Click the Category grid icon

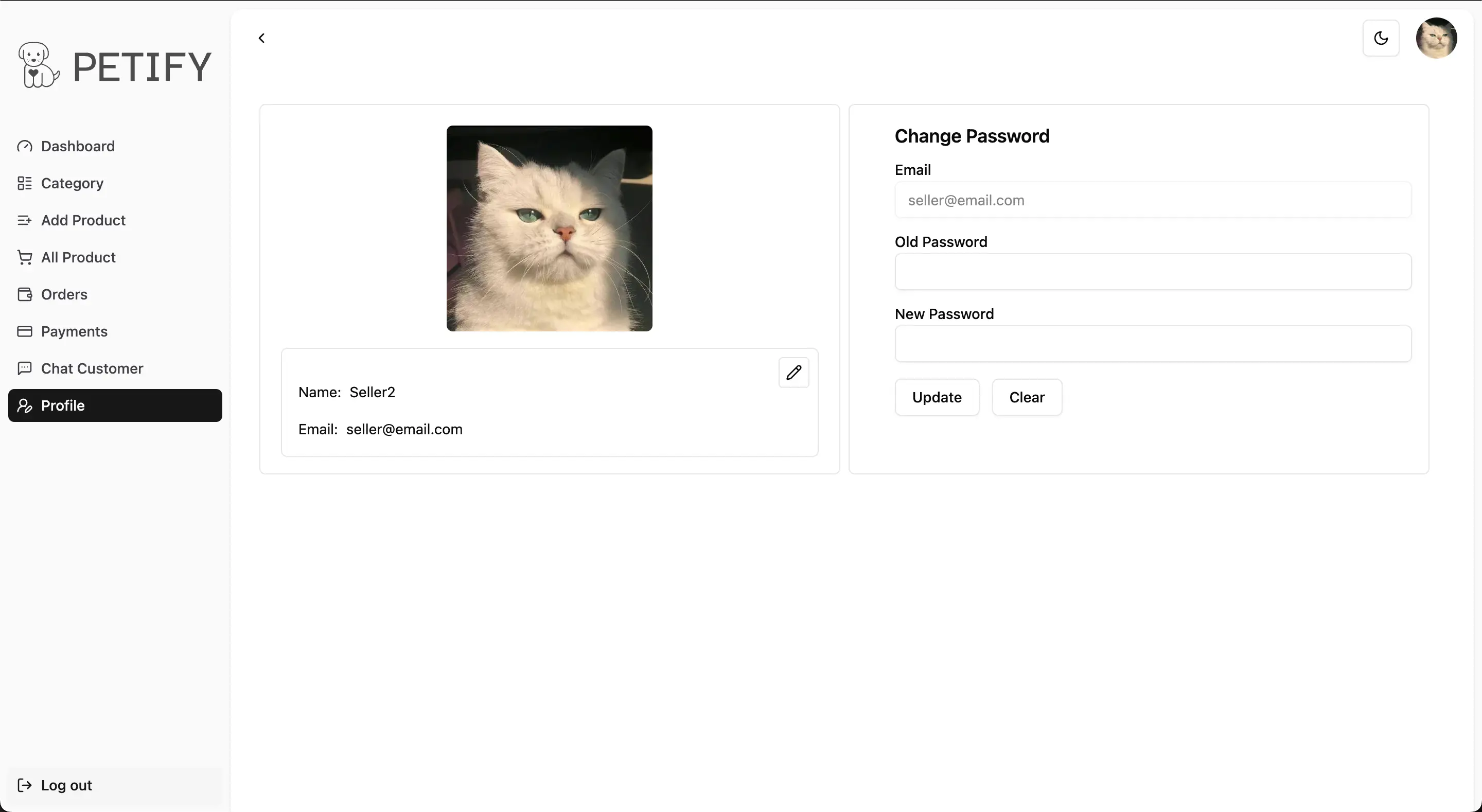pyautogui.click(x=24, y=183)
